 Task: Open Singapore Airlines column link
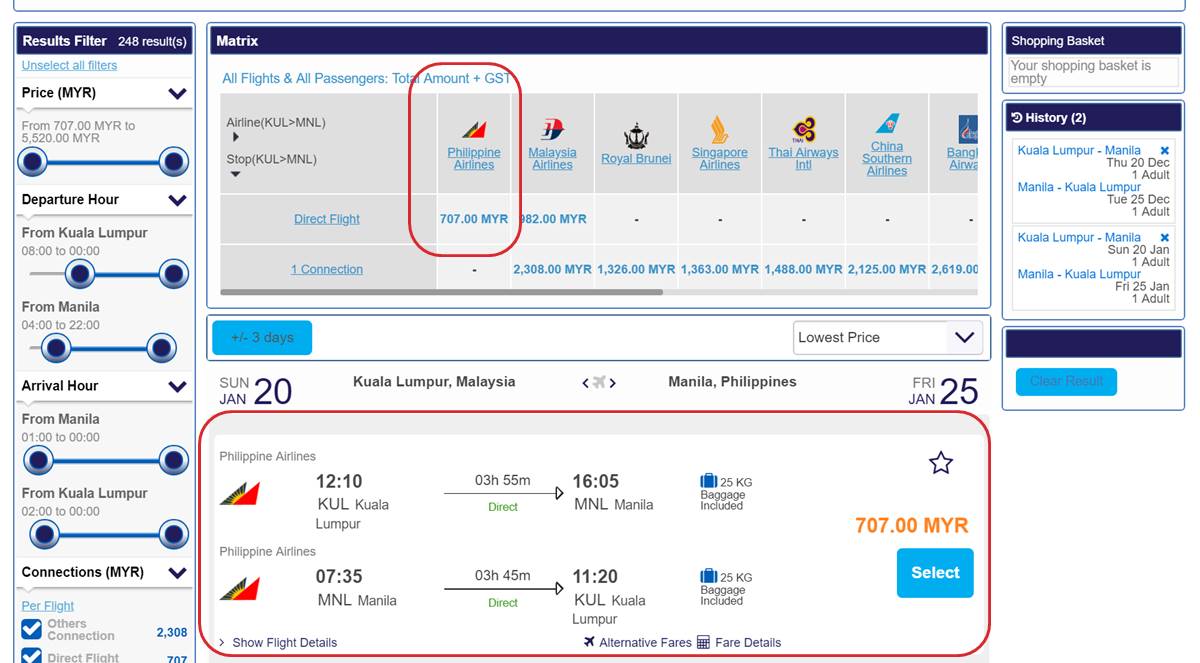pyautogui.click(x=719, y=159)
